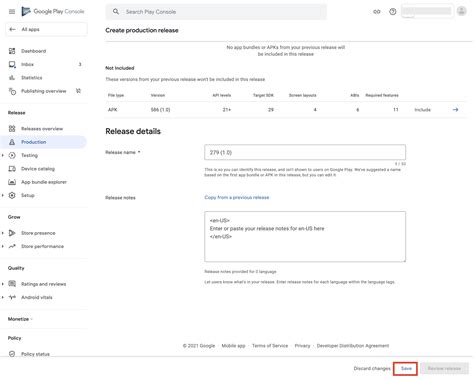Click the Store performance trend icon
Image resolution: width=474 pixels, height=380 pixels.
click(x=12, y=246)
